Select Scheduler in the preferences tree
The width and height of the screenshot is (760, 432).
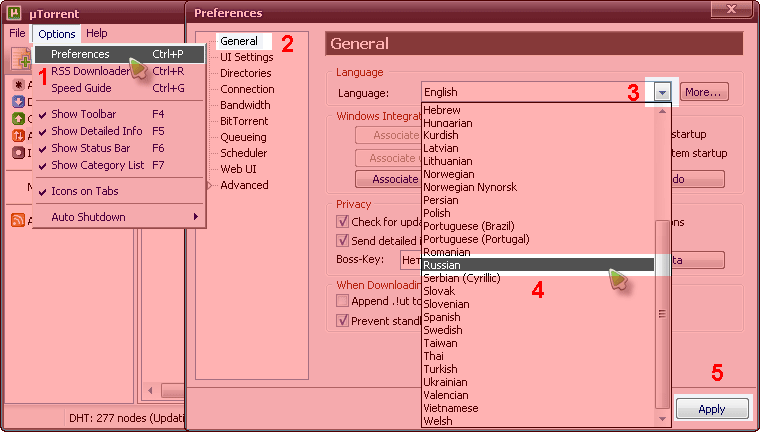[244, 153]
